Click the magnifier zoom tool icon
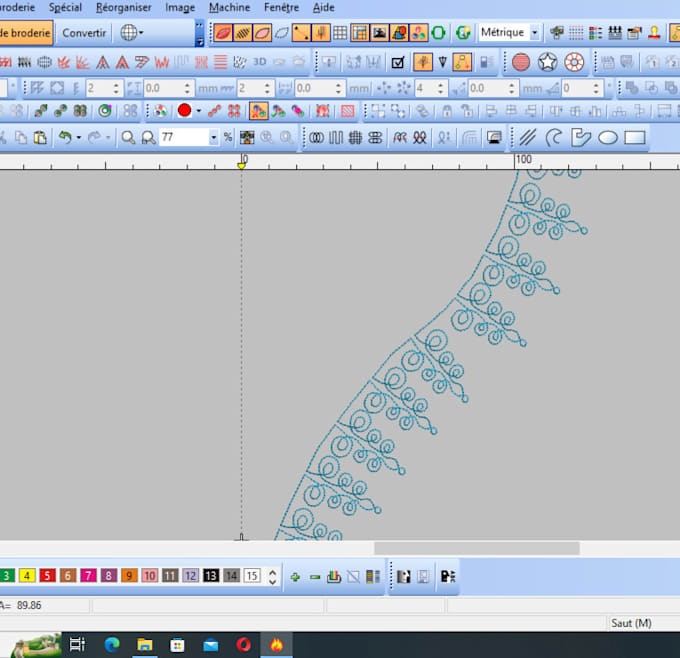This screenshot has width=680, height=658. click(128, 138)
